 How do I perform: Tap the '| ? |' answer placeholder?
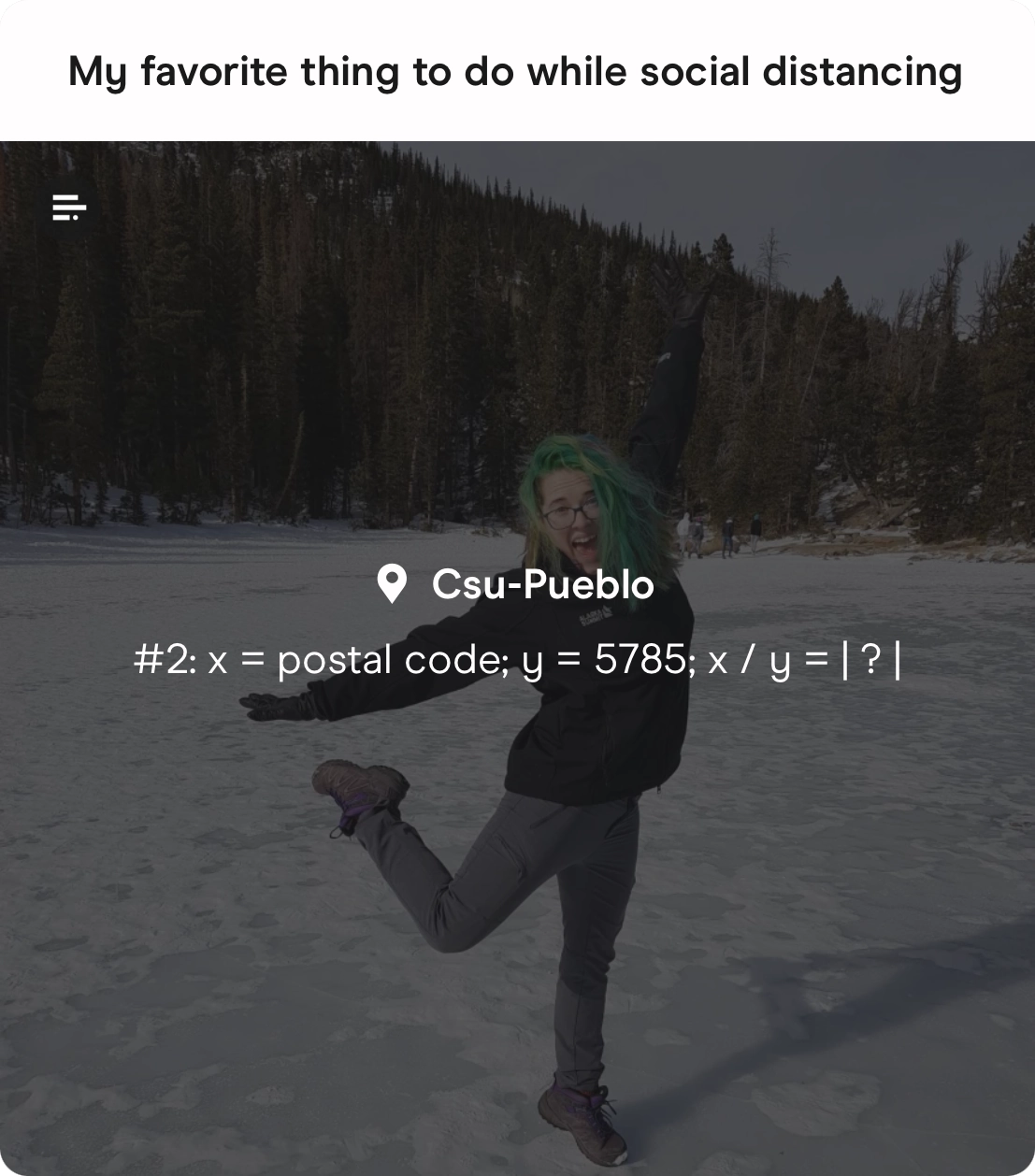coord(870,660)
